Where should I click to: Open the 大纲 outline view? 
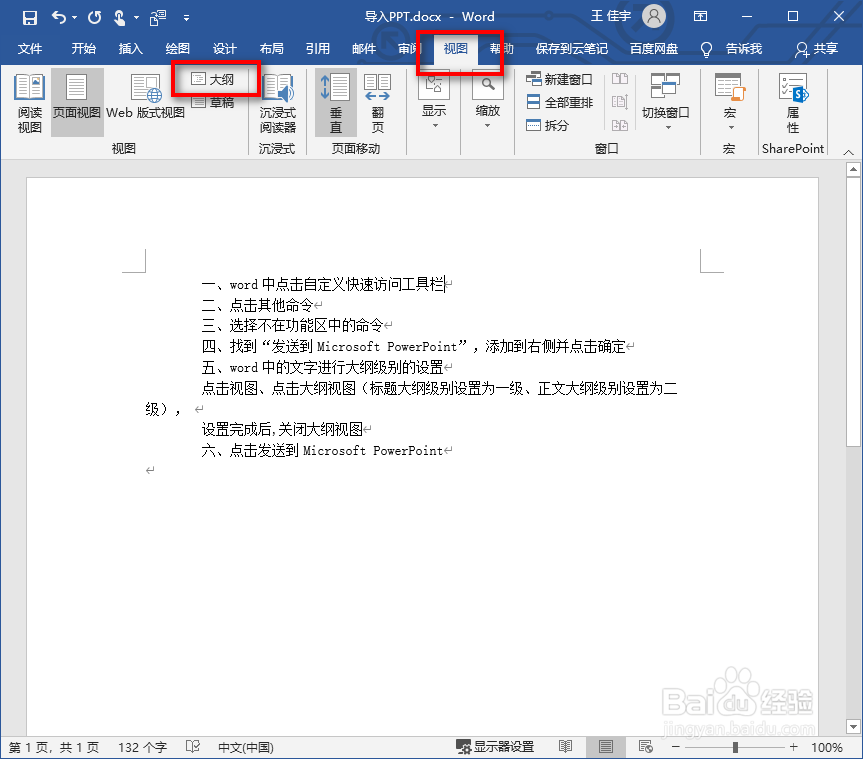pos(214,79)
